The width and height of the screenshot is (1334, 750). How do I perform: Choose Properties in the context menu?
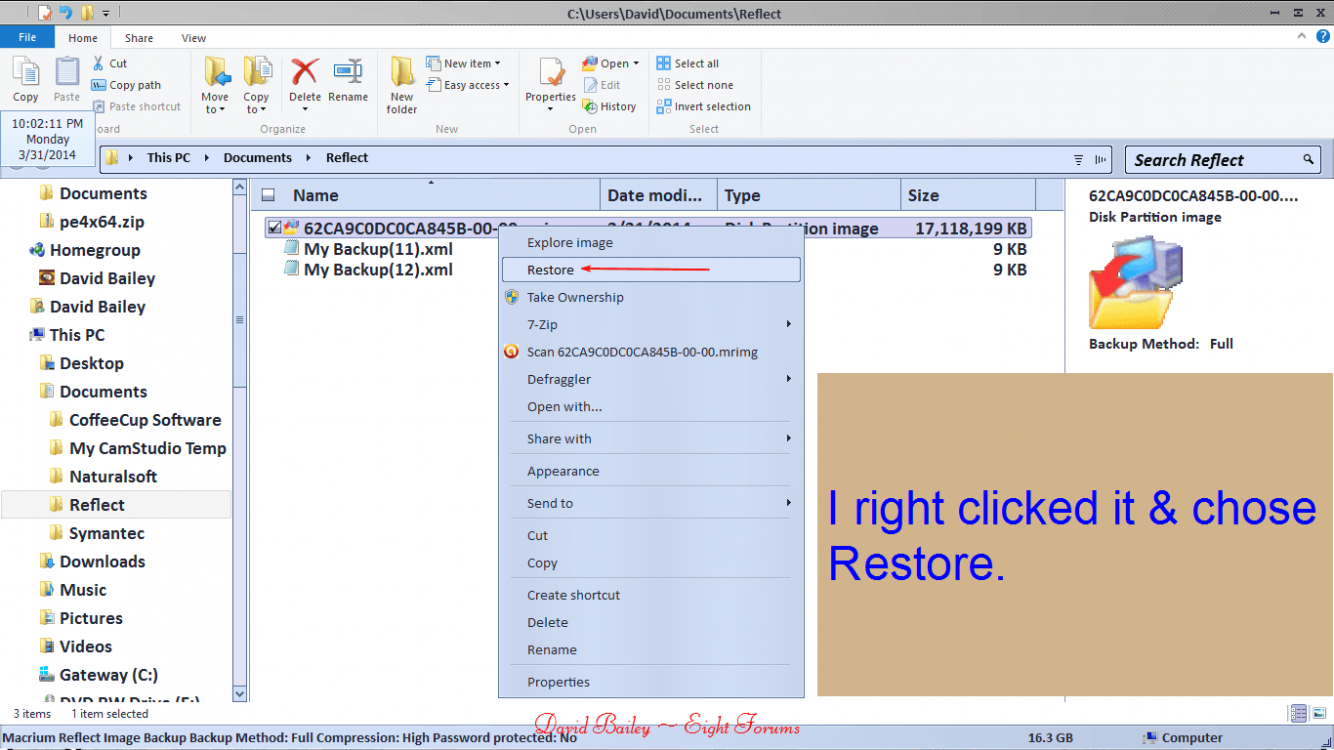click(x=651, y=682)
